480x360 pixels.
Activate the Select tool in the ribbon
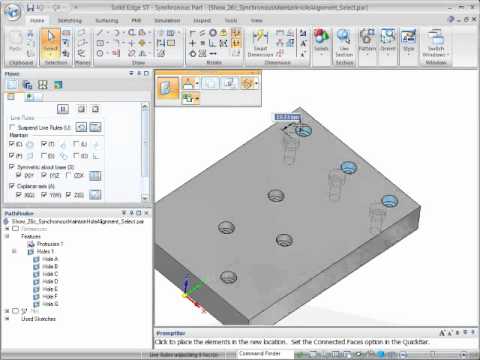[x=51, y=43]
